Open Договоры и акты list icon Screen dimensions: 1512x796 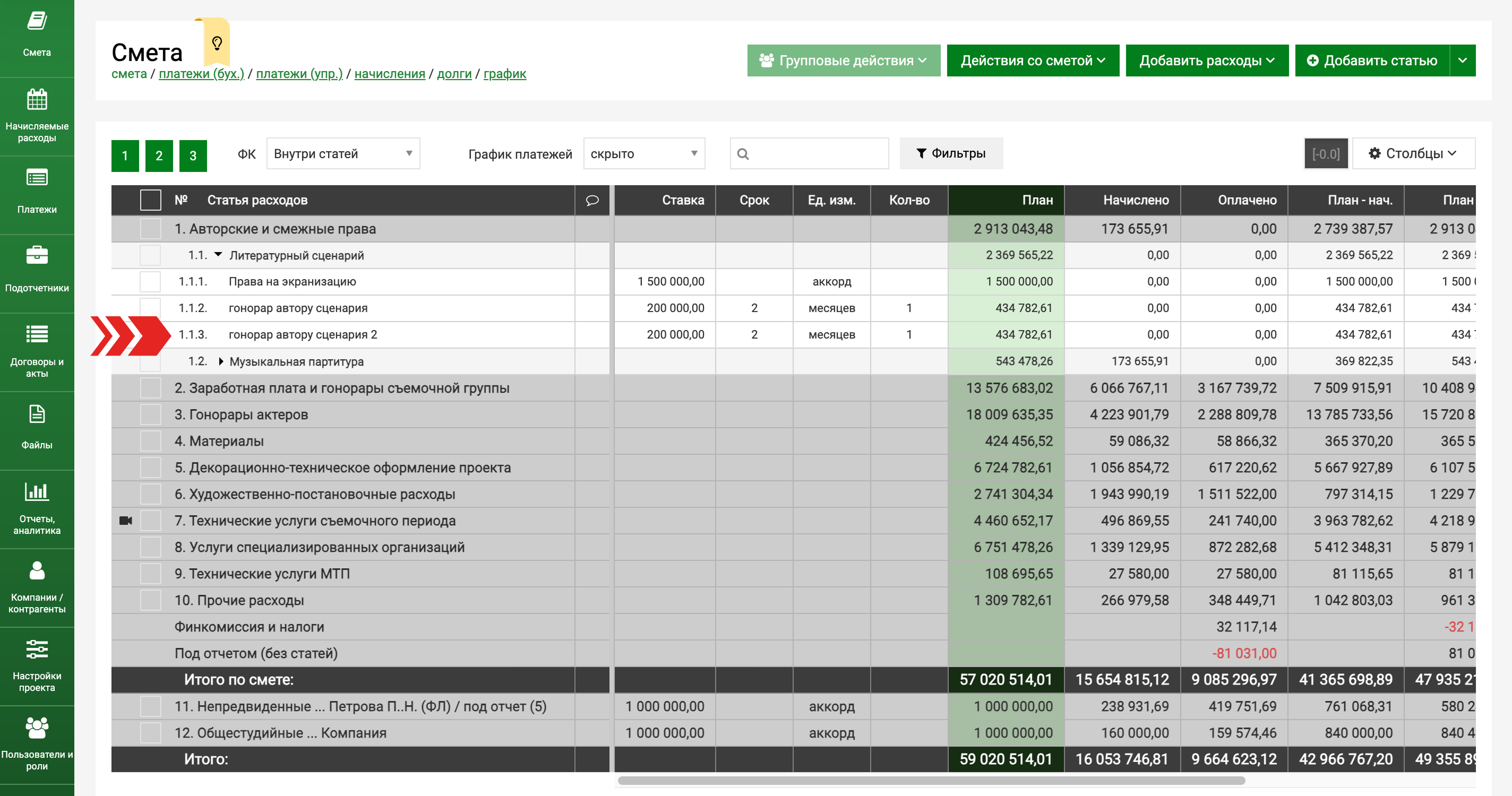37,334
